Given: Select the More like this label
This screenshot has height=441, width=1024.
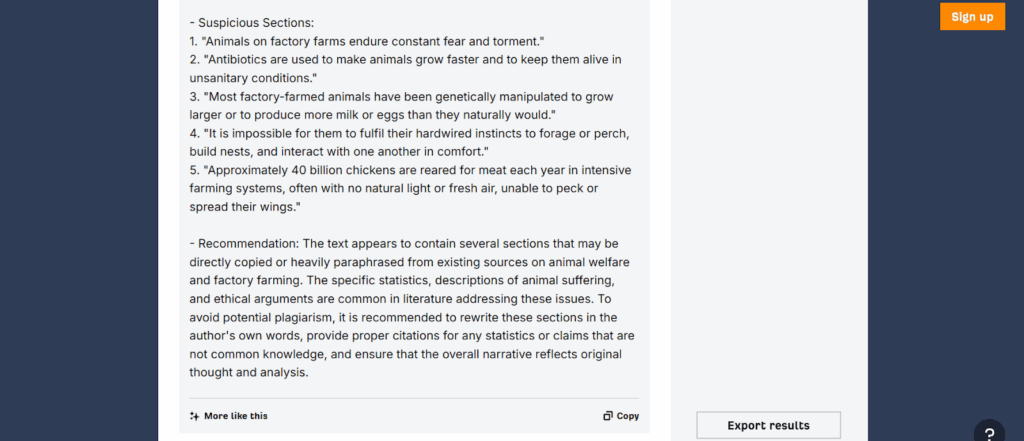Looking at the screenshot, I should [236, 416].
